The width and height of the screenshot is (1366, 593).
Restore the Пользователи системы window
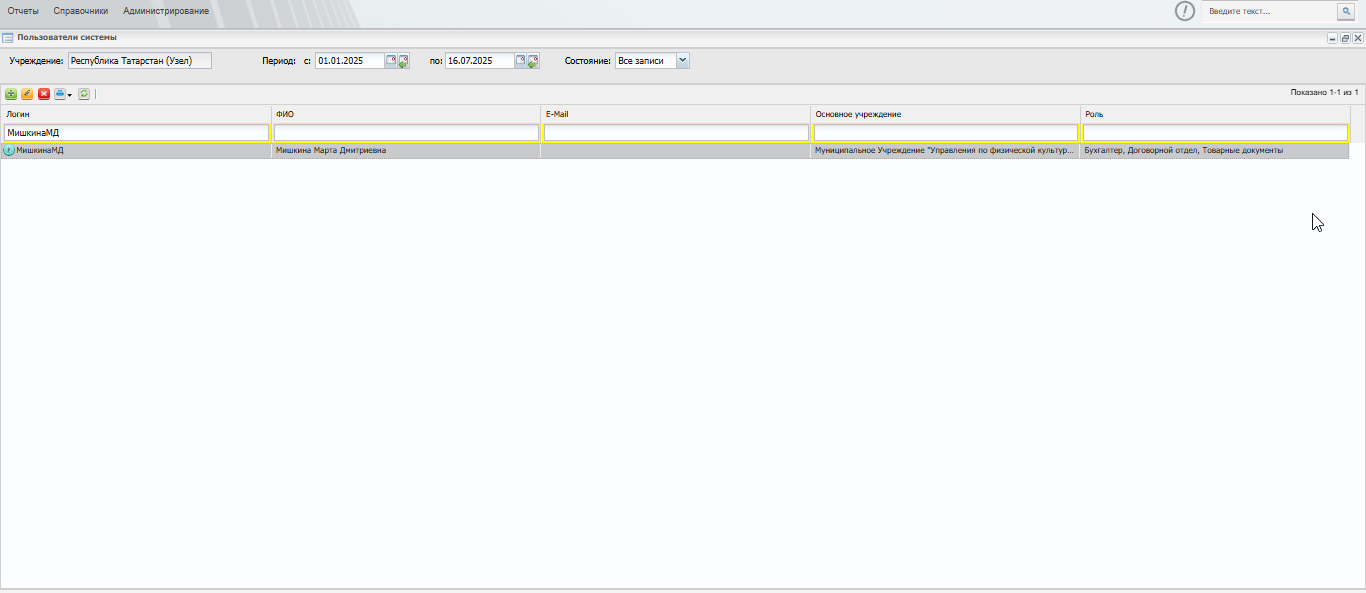tap(1345, 38)
